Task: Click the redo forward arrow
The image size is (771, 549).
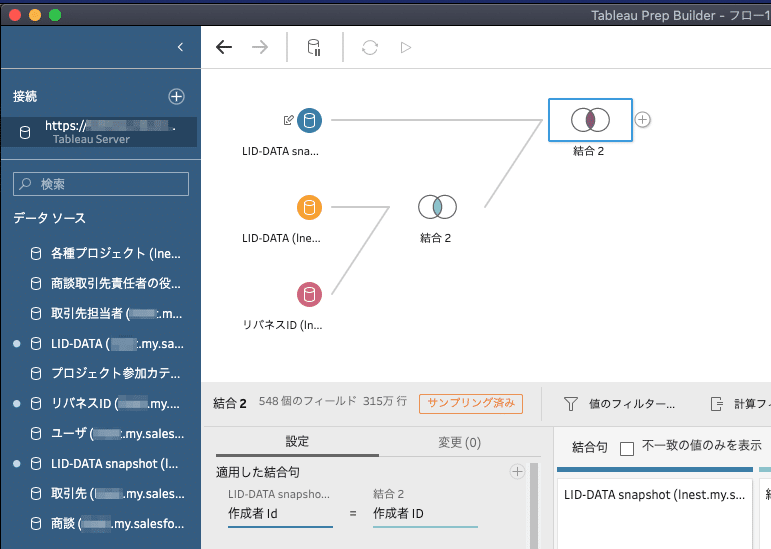Action: [260, 47]
